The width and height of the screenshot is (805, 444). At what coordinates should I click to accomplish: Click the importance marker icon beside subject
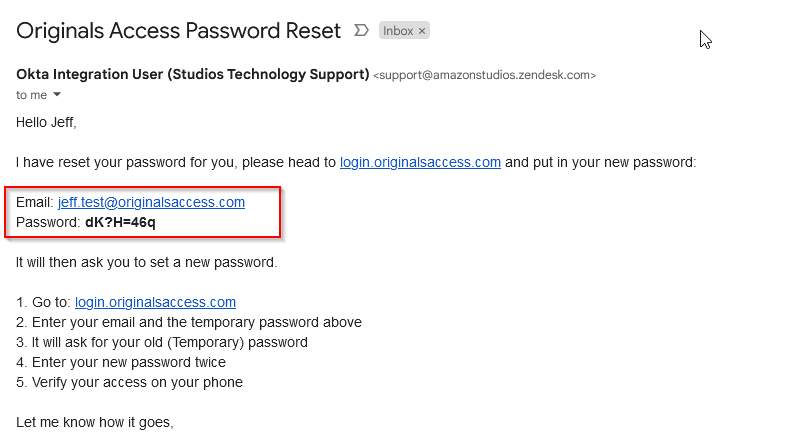click(x=361, y=31)
